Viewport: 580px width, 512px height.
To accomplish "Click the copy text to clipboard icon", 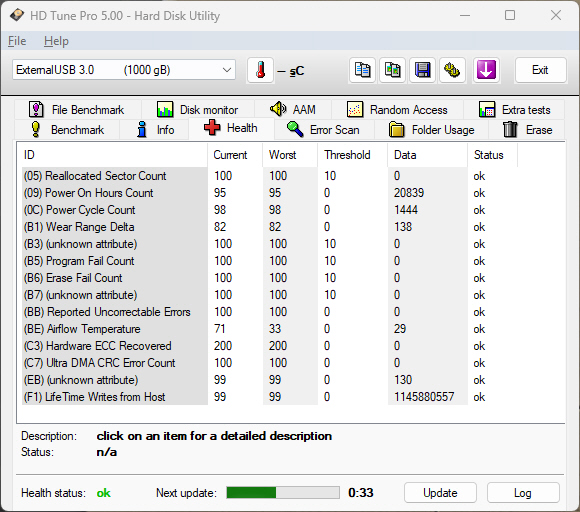I will tap(362, 70).
